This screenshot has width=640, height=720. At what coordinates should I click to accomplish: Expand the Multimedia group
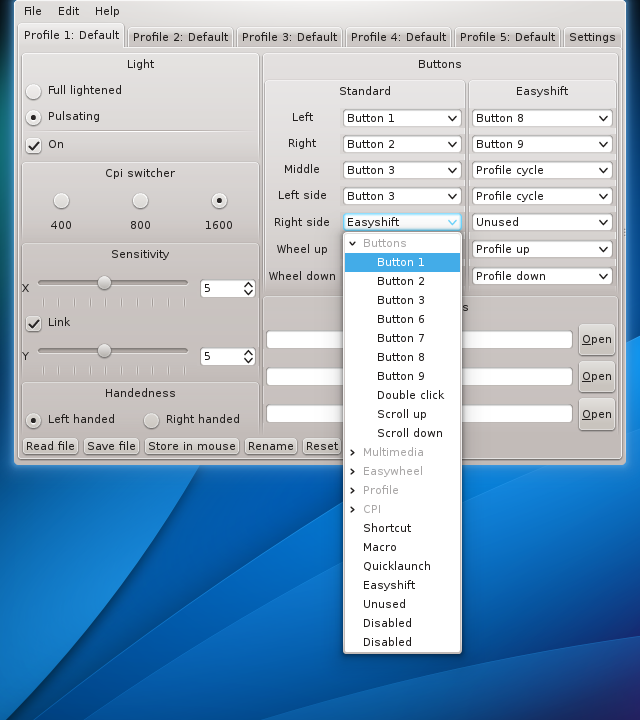coord(353,453)
